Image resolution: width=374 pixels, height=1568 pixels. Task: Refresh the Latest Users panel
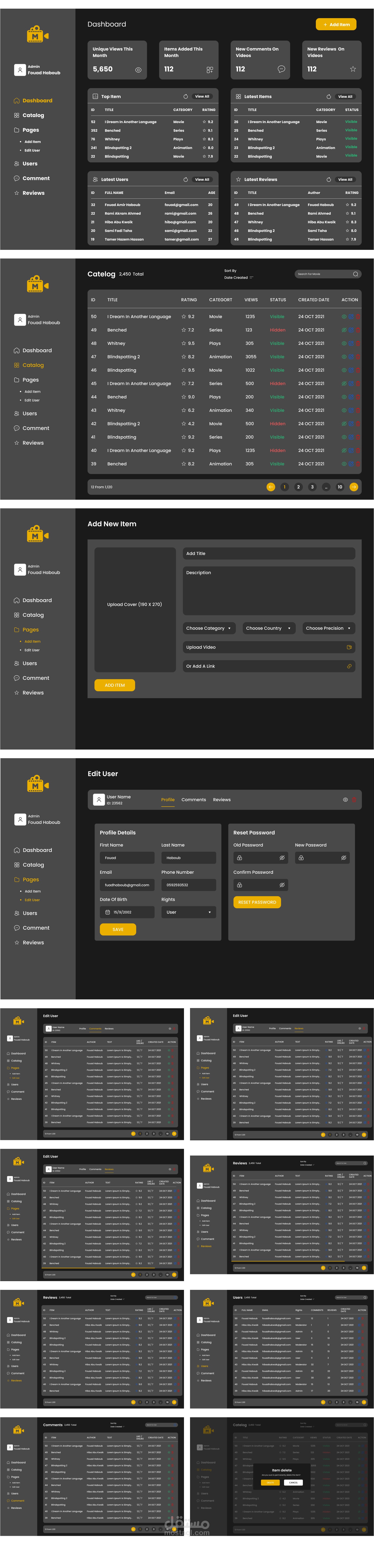(186, 180)
